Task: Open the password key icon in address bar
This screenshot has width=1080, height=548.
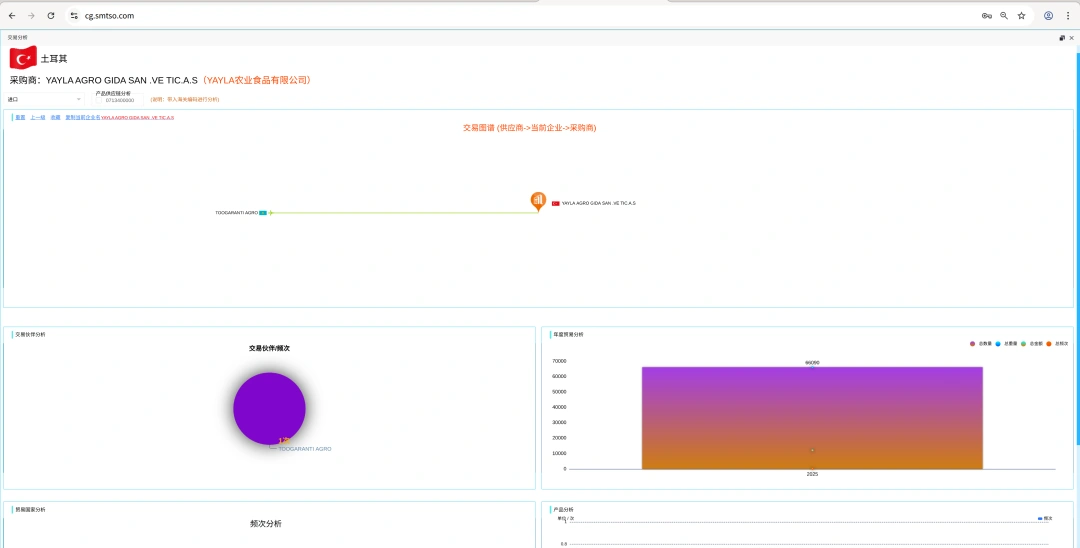Action: 986,16
